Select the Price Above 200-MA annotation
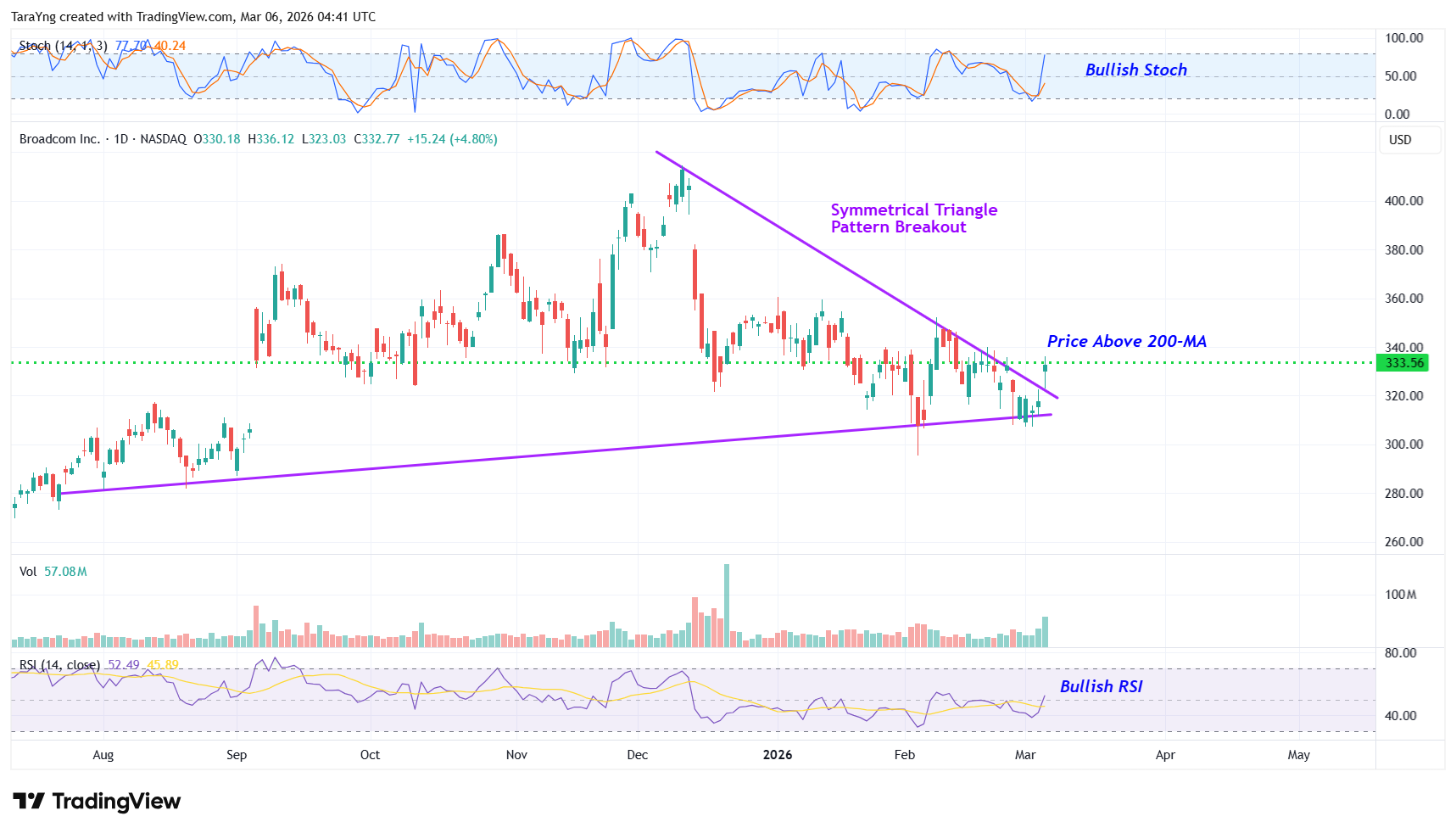1456x833 pixels. pos(1126,341)
